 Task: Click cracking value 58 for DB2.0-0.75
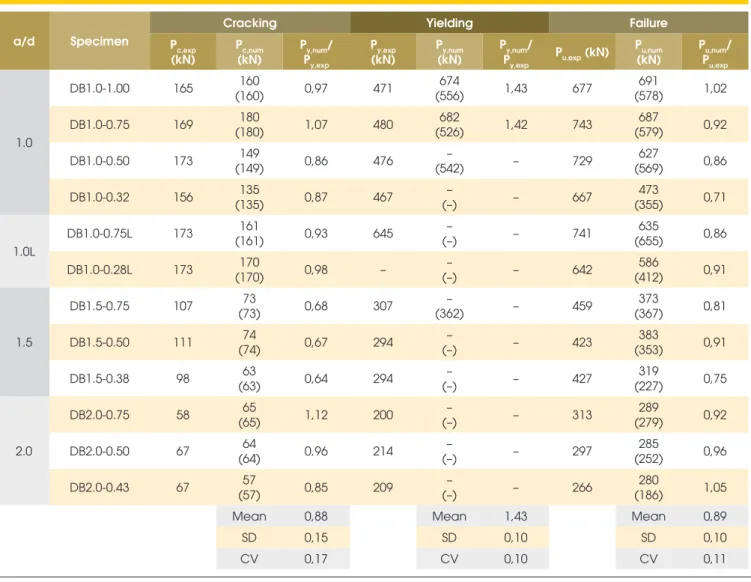[183, 415]
